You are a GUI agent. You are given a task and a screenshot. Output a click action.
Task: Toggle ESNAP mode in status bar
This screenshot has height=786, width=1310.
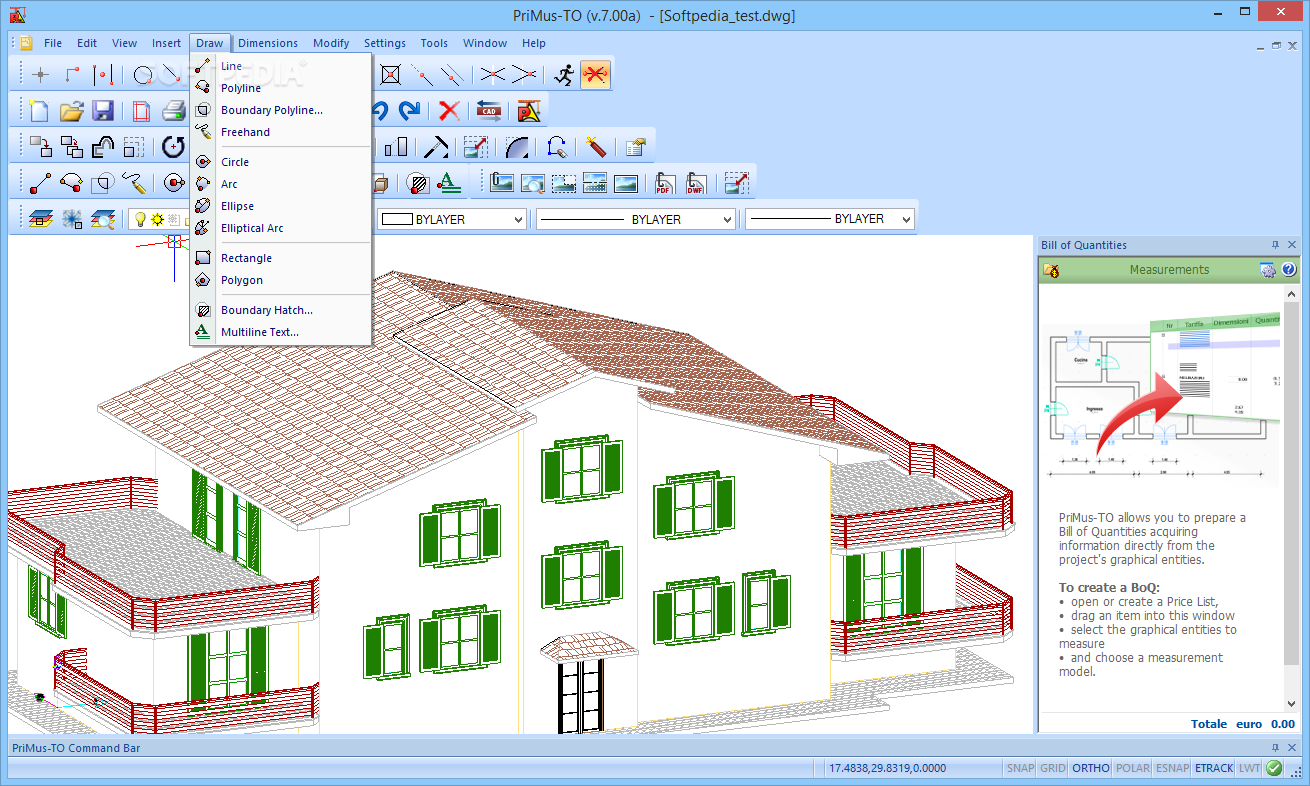(1172, 768)
